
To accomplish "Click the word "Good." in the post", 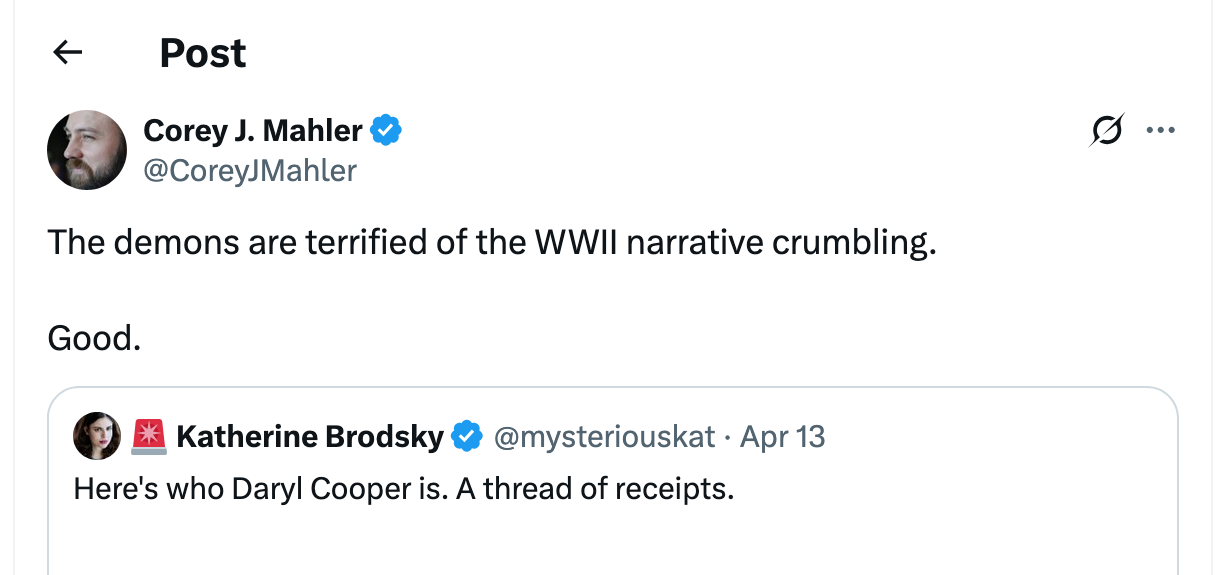I will click(x=94, y=338).
